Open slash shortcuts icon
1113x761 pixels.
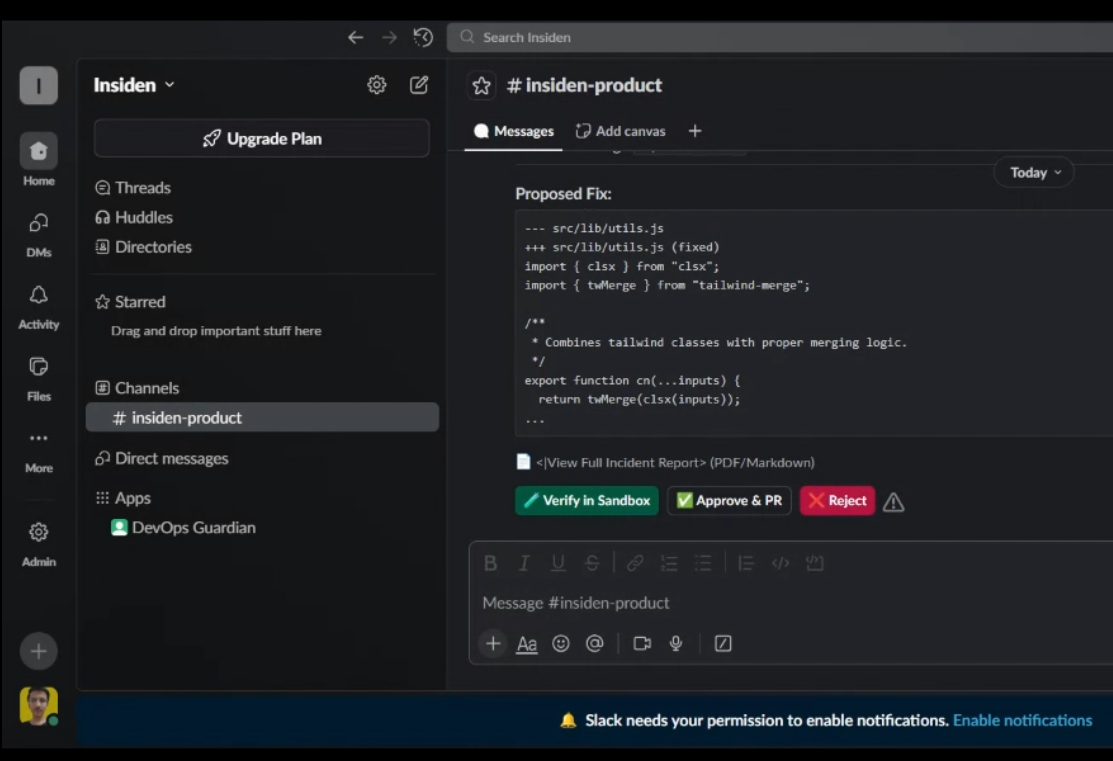723,643
